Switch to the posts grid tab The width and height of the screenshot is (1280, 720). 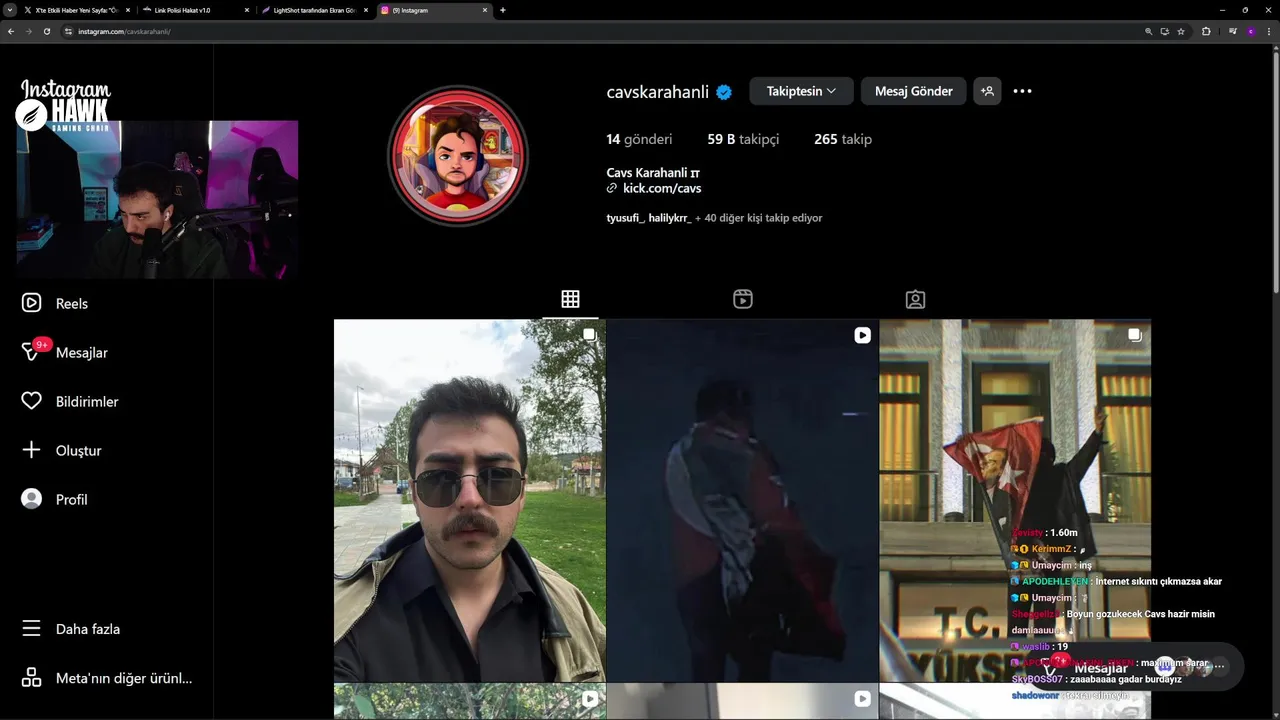point(570,299)
